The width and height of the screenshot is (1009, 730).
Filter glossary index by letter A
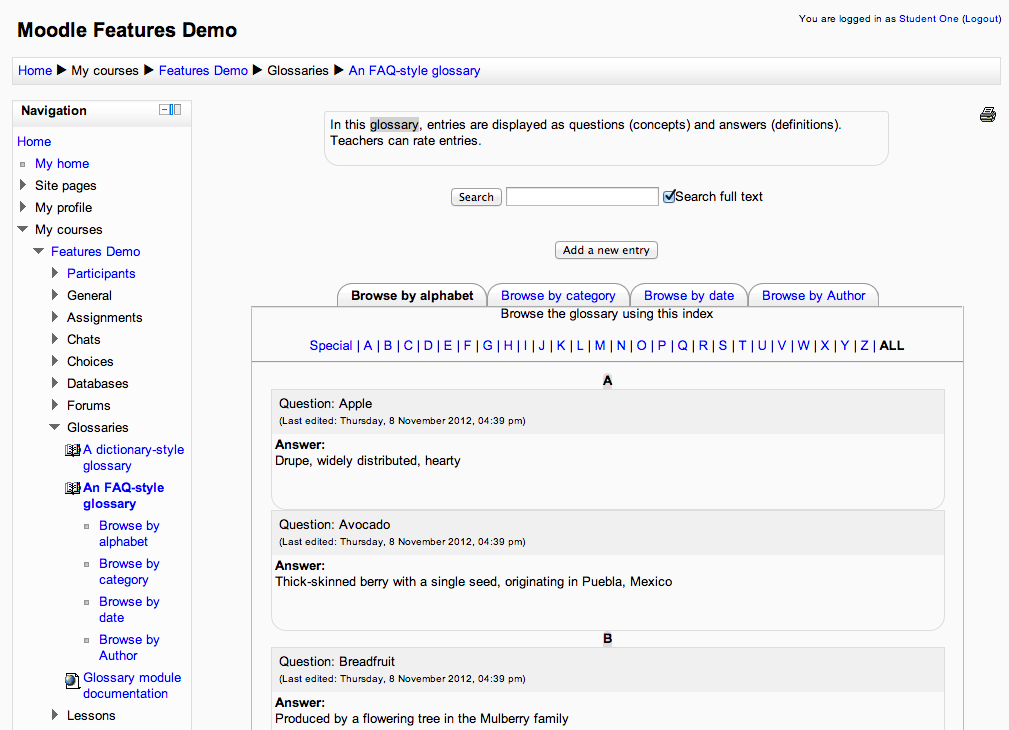368,346
